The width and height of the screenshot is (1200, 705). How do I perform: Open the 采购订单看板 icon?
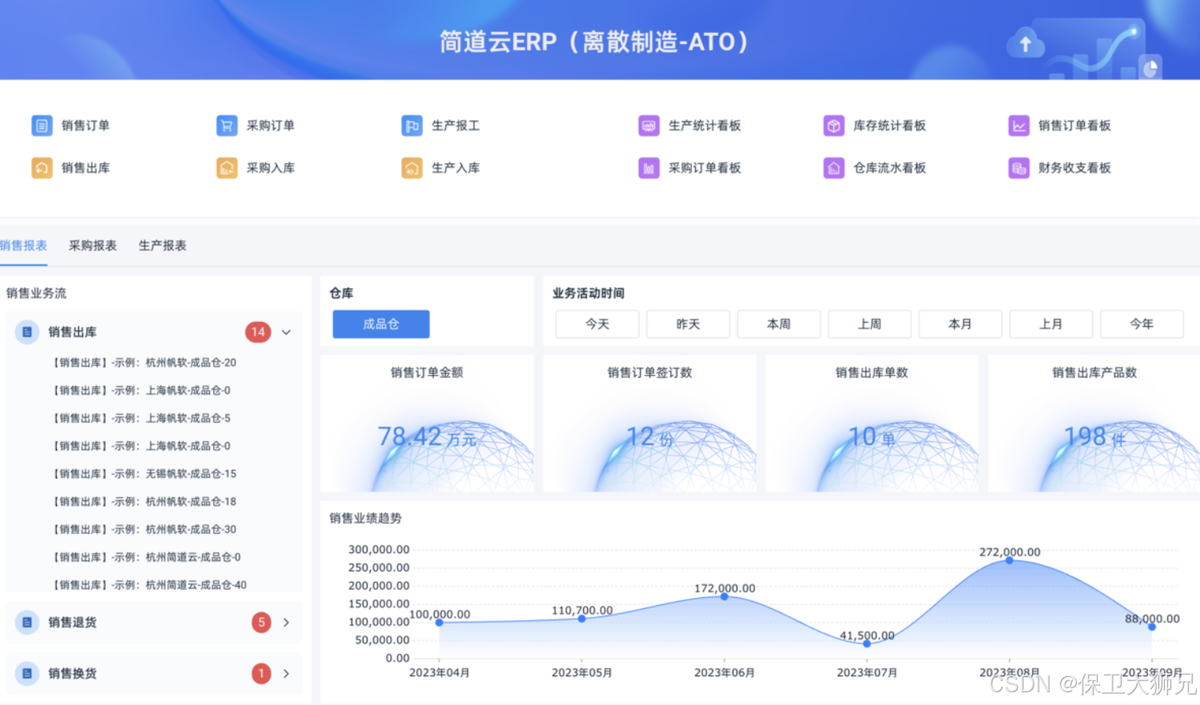[649, 168]
